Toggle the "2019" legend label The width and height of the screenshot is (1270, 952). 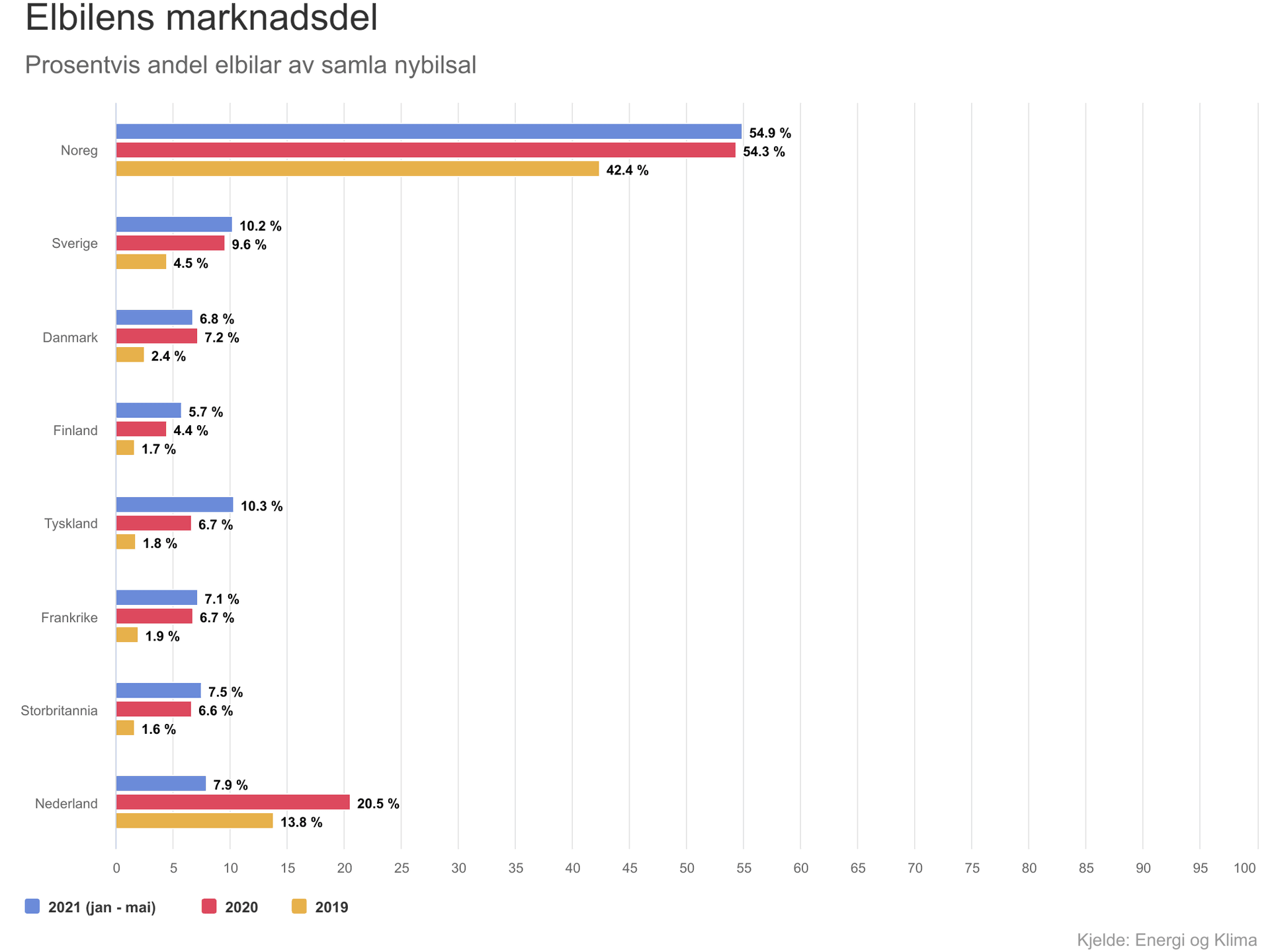tap(331, 907)
